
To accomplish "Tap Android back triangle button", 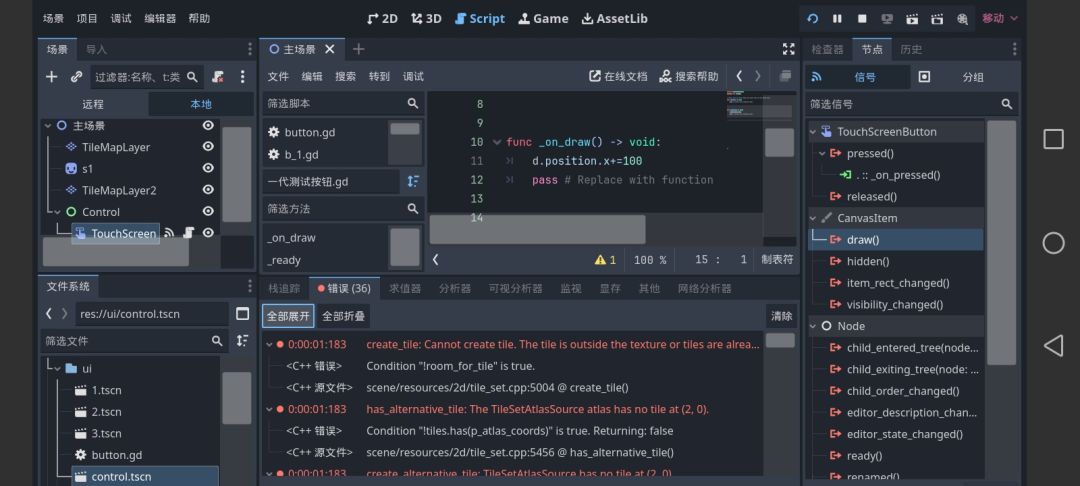I will pyautogui.click(x=1053, y=346).
